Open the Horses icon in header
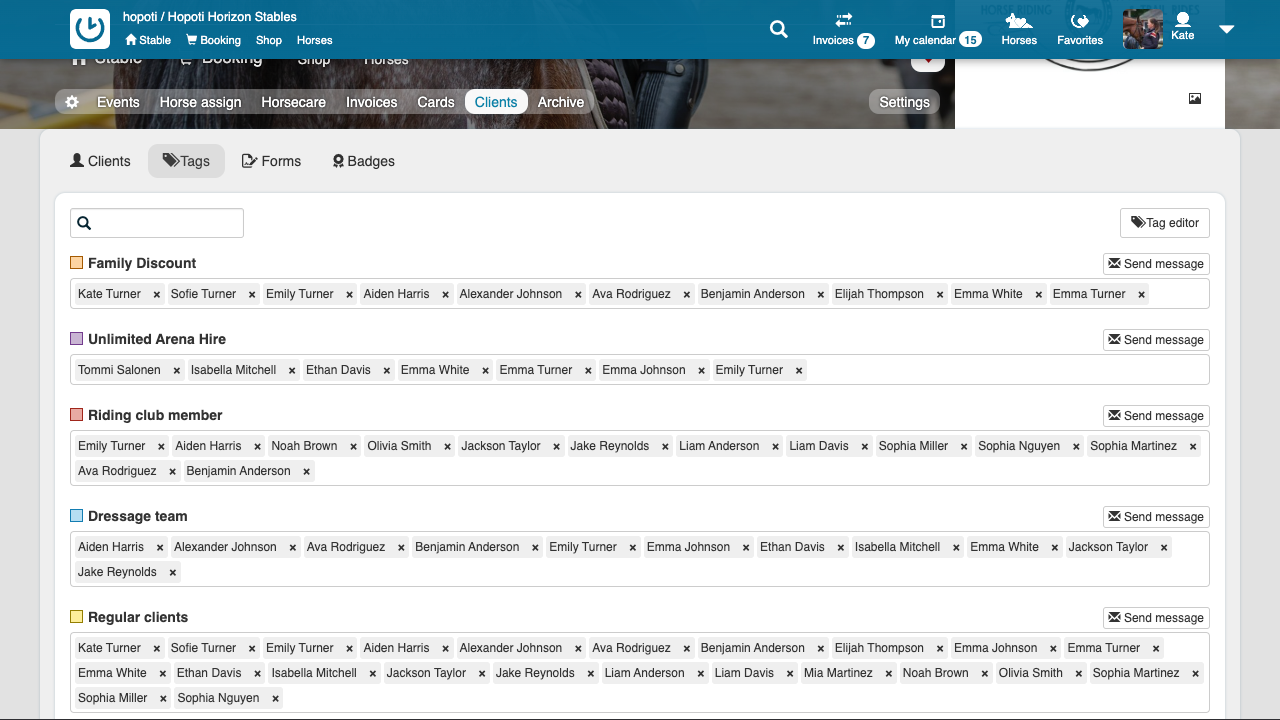Viewport: 1280px width, 720px height. 1019,30
